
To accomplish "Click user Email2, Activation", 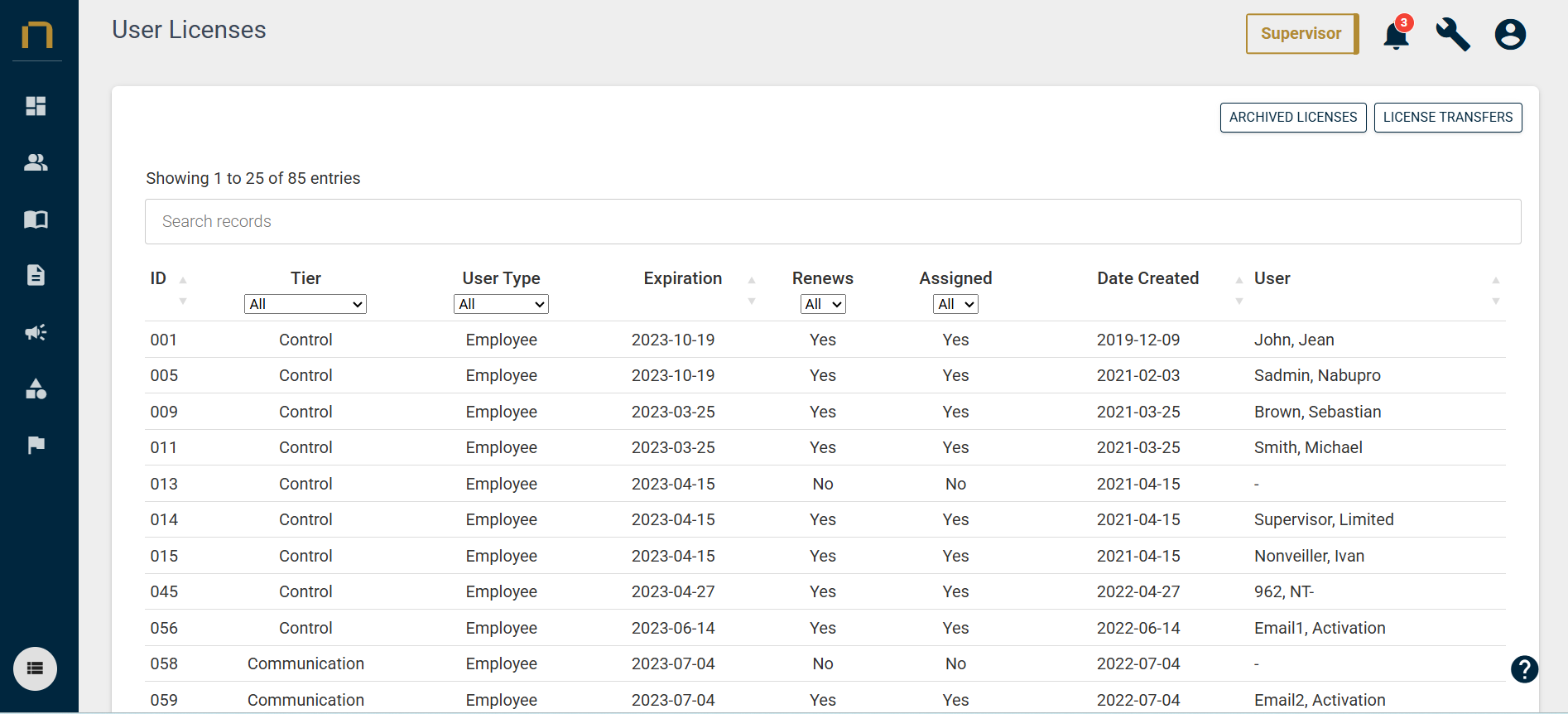I will (x=1320, y=700).
